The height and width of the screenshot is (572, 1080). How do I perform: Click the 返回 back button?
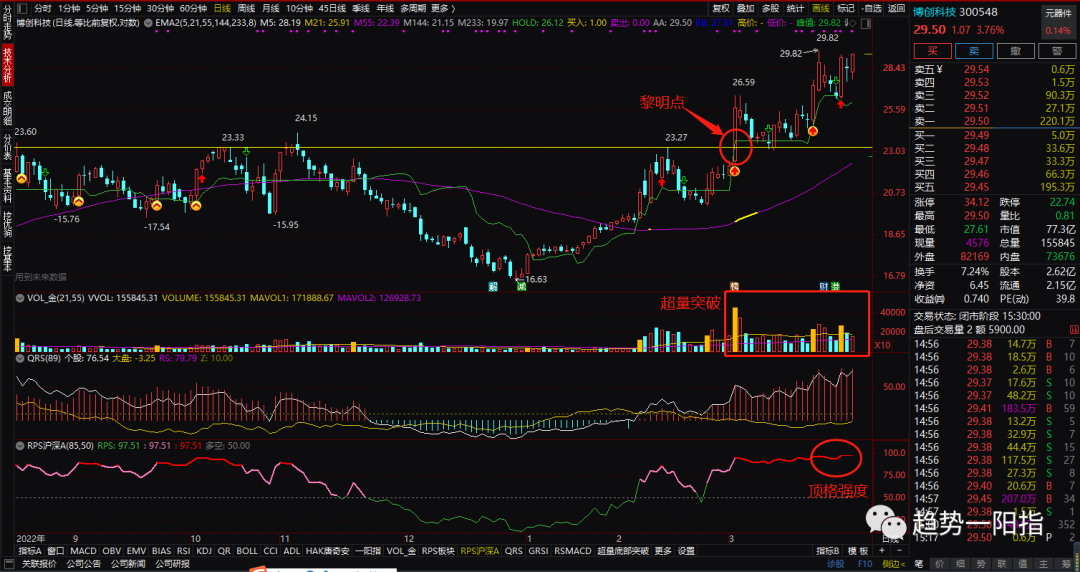coord(896,8)
